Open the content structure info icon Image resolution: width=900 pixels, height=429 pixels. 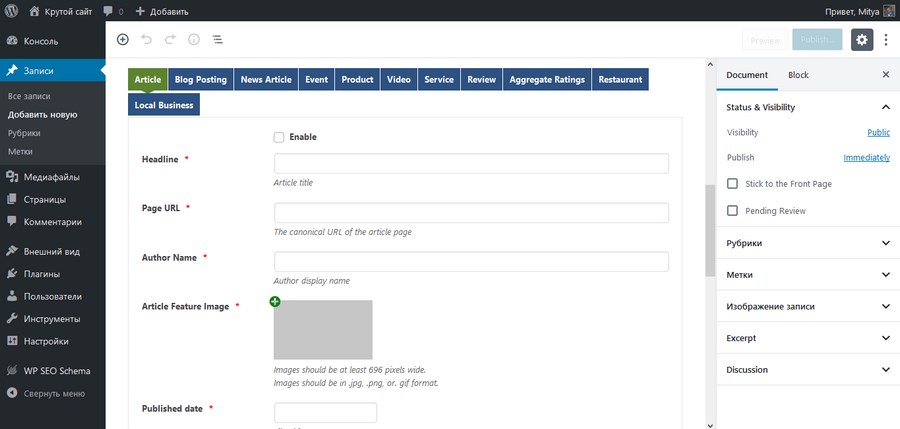pyautogui.click(x=194, y=40)
